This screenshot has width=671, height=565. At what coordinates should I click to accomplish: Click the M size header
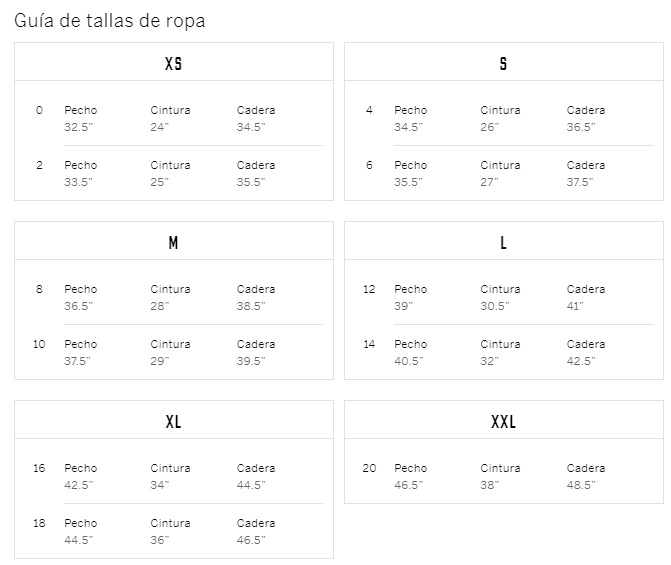point(173,243)
